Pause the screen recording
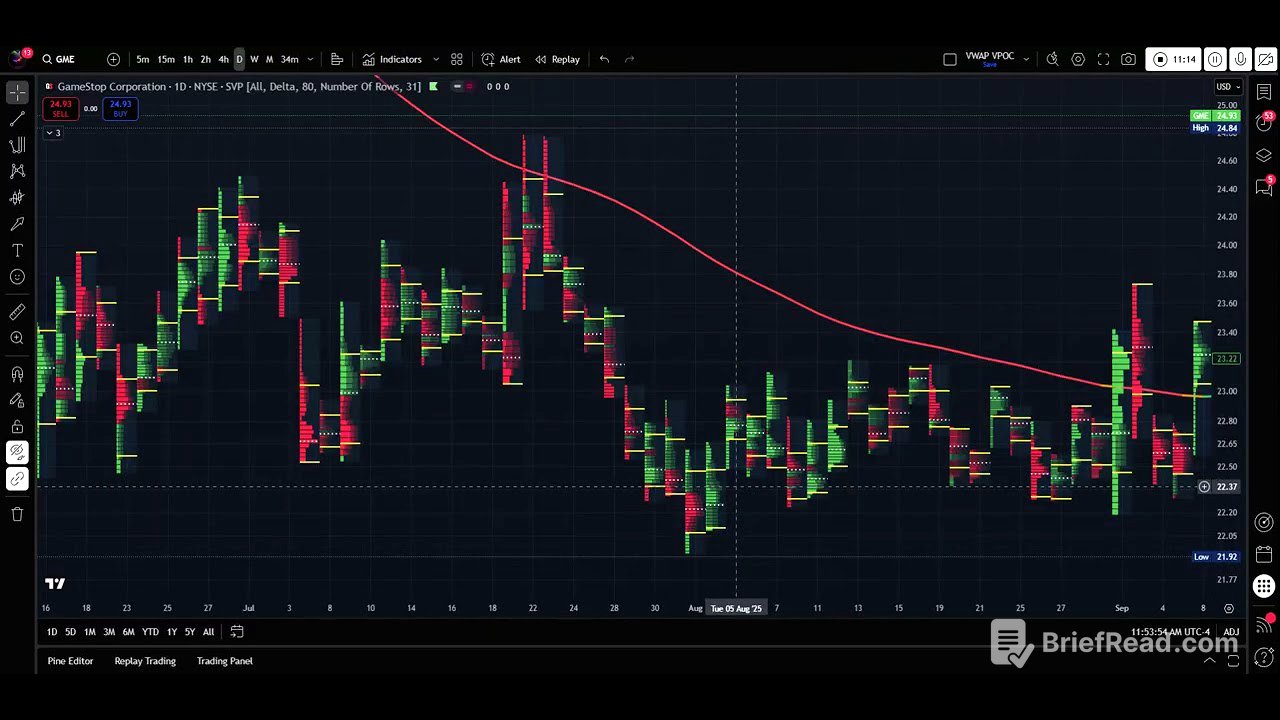 1214,59
